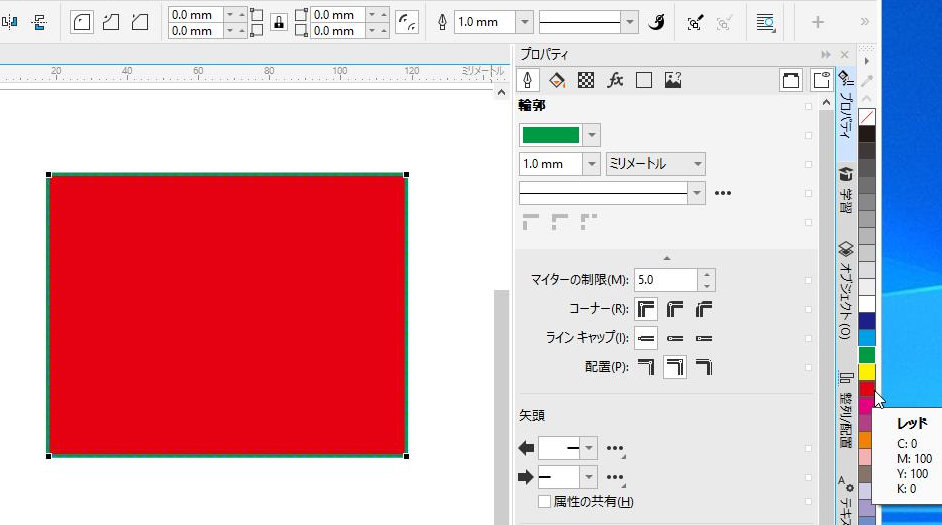Screen dimensions: 942x525
Task: Click the Properties panel scroll up arrow
Action: tap(827, 103)
